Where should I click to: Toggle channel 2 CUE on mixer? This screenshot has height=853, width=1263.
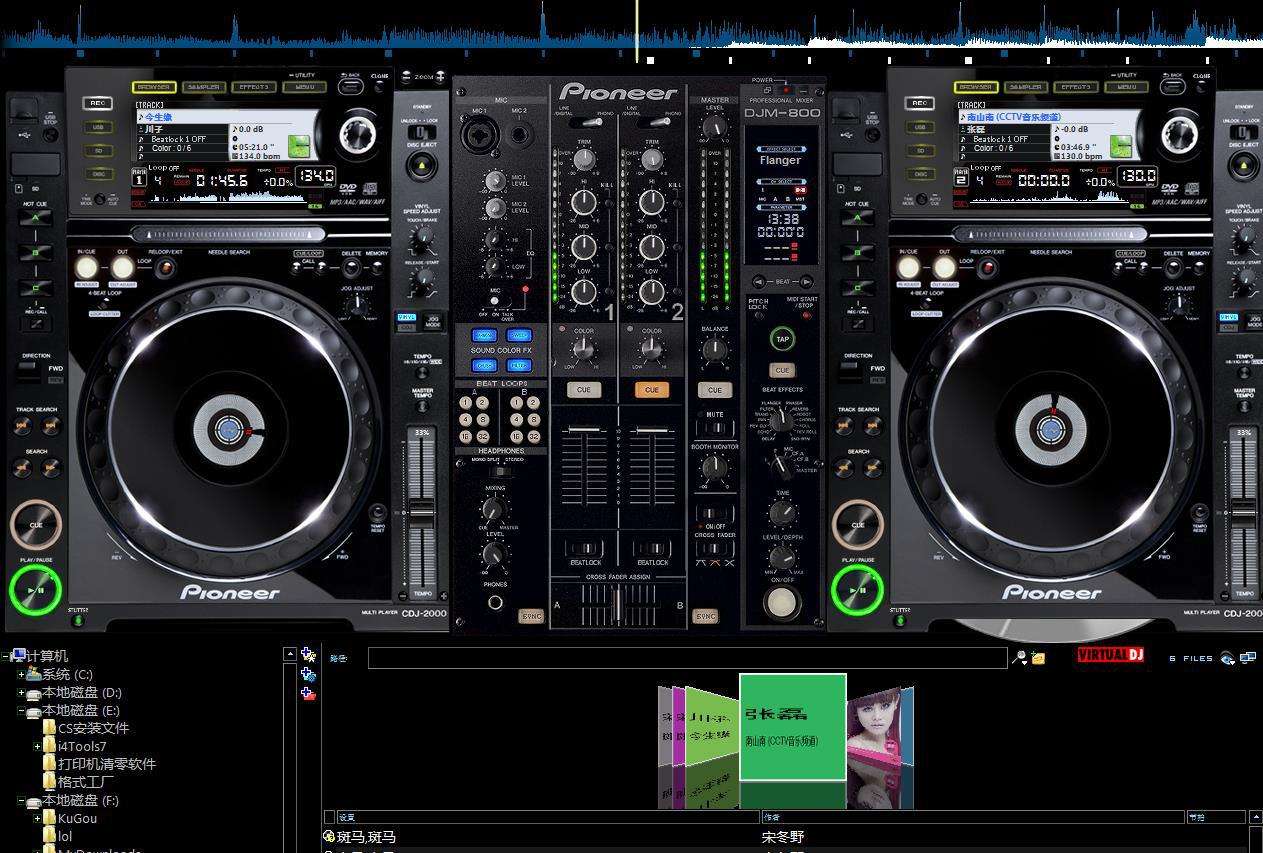pos(652,390)
